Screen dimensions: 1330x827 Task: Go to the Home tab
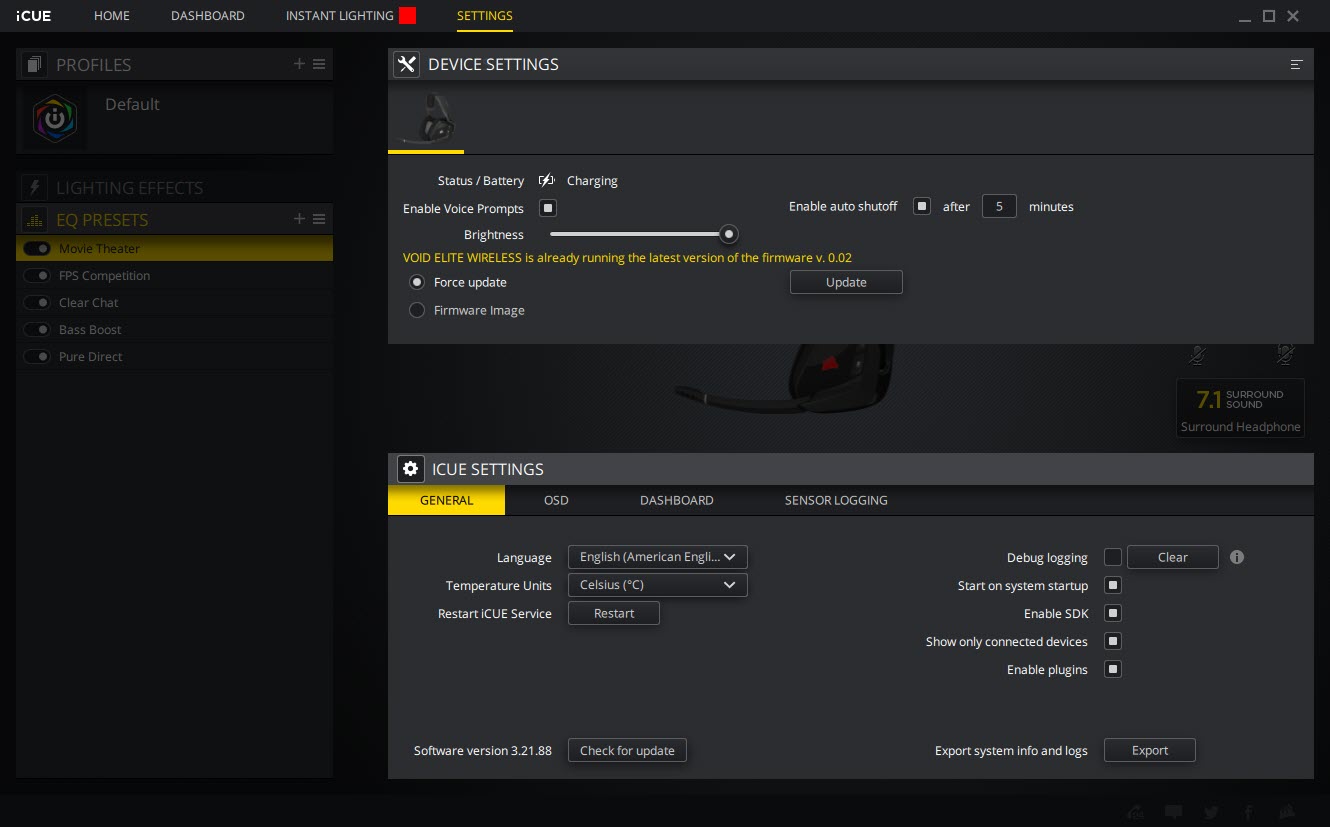(x=112, y=16)
